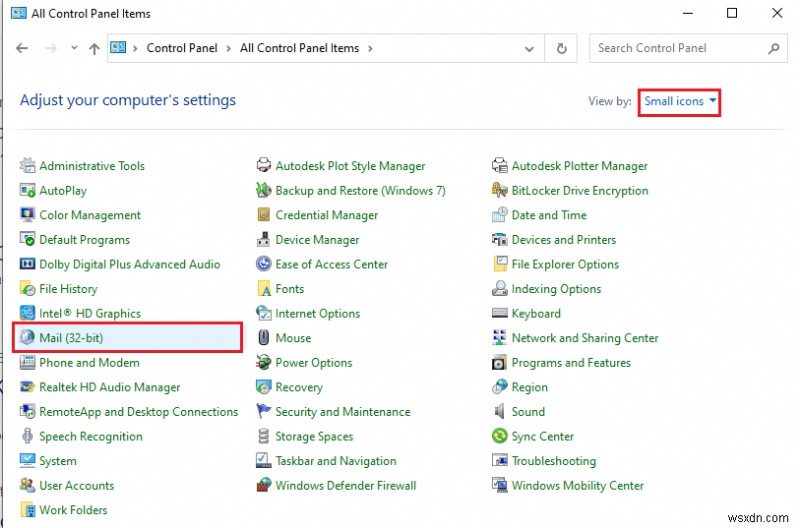This screenshot has height=528, width=800.
Task: Open Windows Mobility Center link
Action: pos(578,486)
